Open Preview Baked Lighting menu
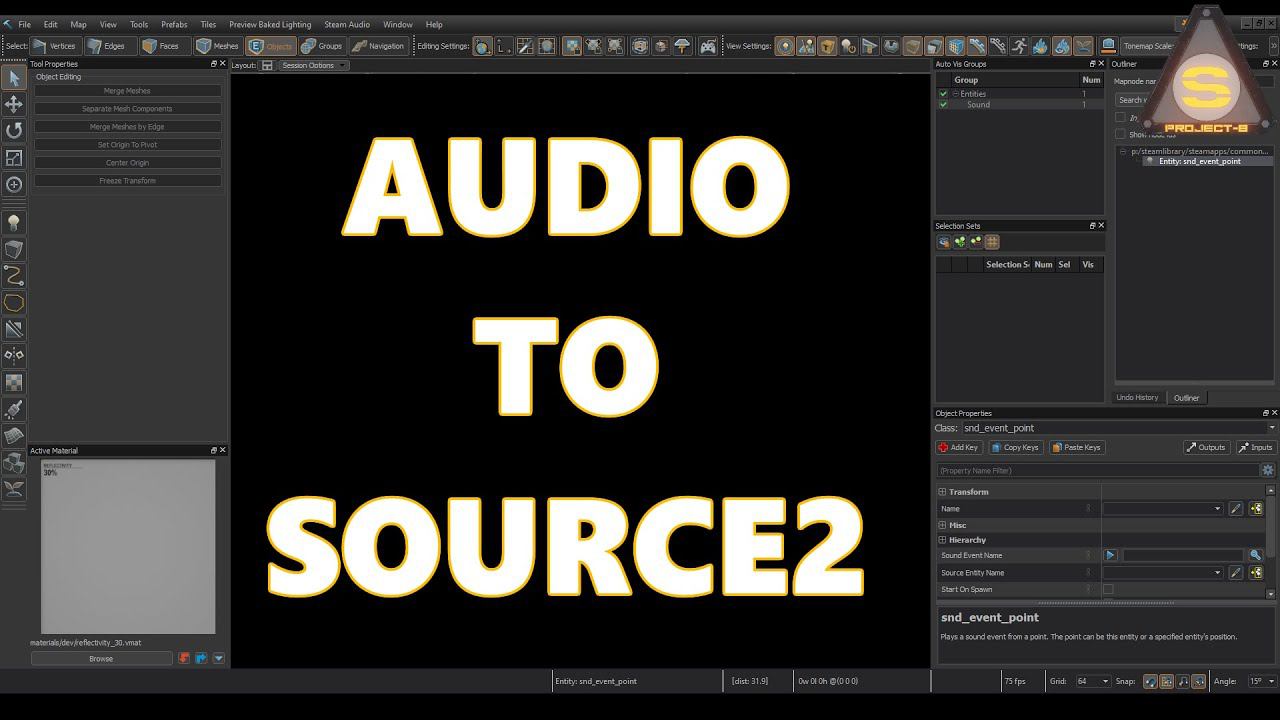The height and width of the screenshot is (720, 1280). (x=270, y=24)
